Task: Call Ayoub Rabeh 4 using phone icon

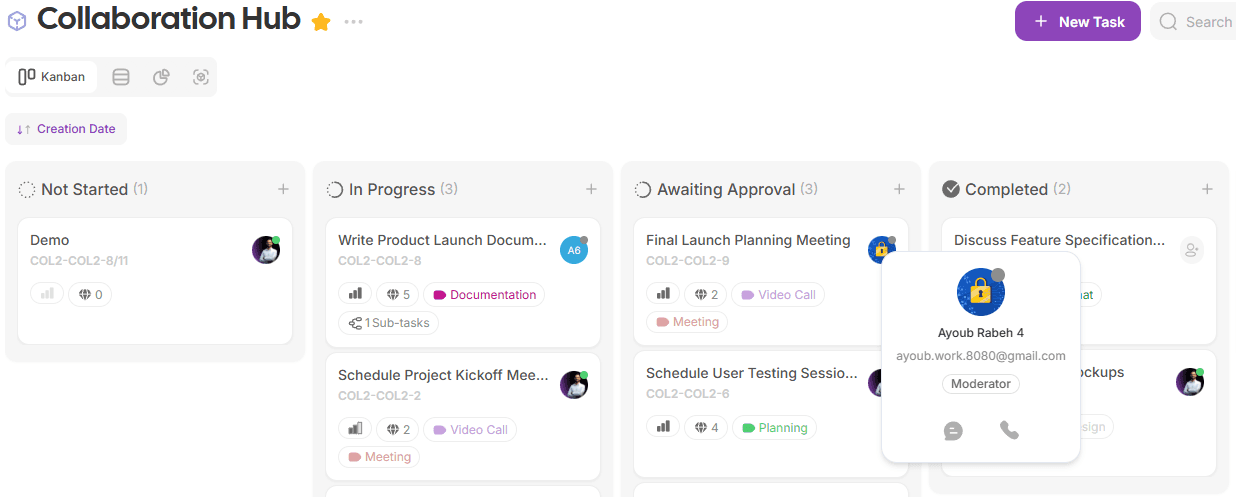Action: pos(1009,430)
